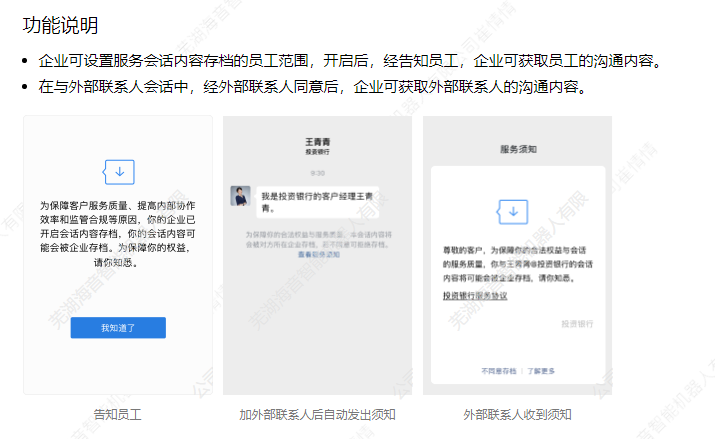Click the 投资银行 signature in the notice card
The image size is (715, 439).
576,324
